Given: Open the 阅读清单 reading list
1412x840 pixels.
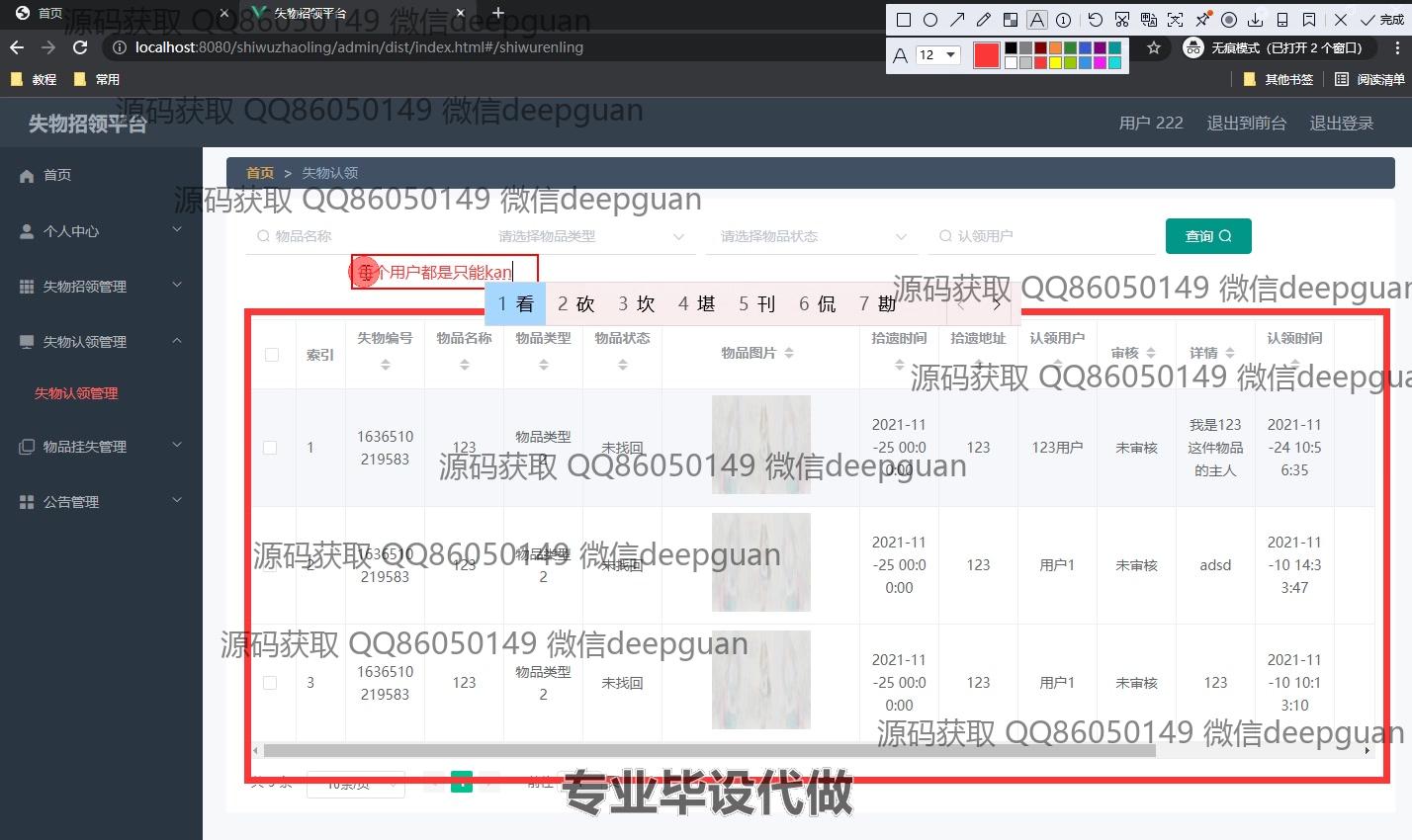Looking at the screenshot, I should click(1369, 79).
